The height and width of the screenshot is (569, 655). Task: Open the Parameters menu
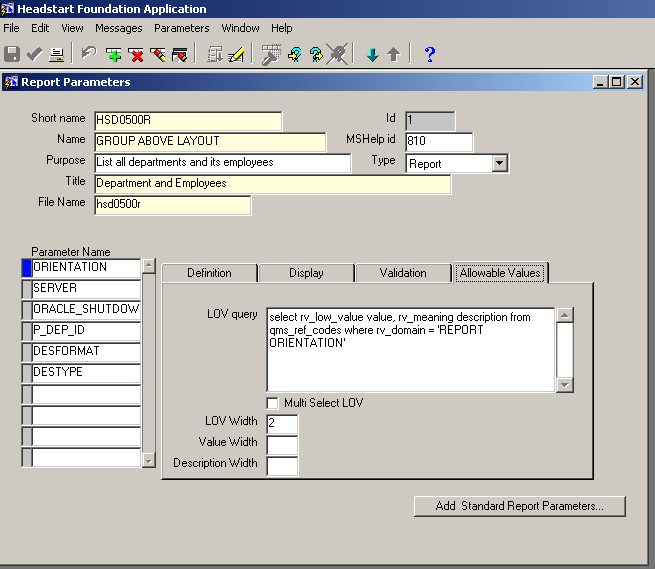click(x=181, y=28)
